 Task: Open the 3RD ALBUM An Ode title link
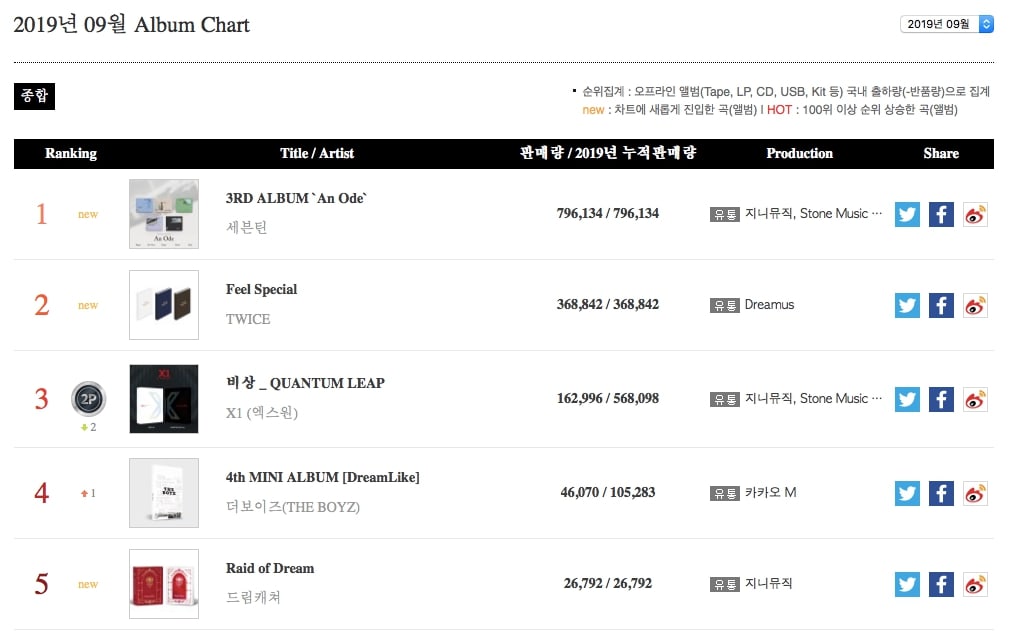point(296,198)
